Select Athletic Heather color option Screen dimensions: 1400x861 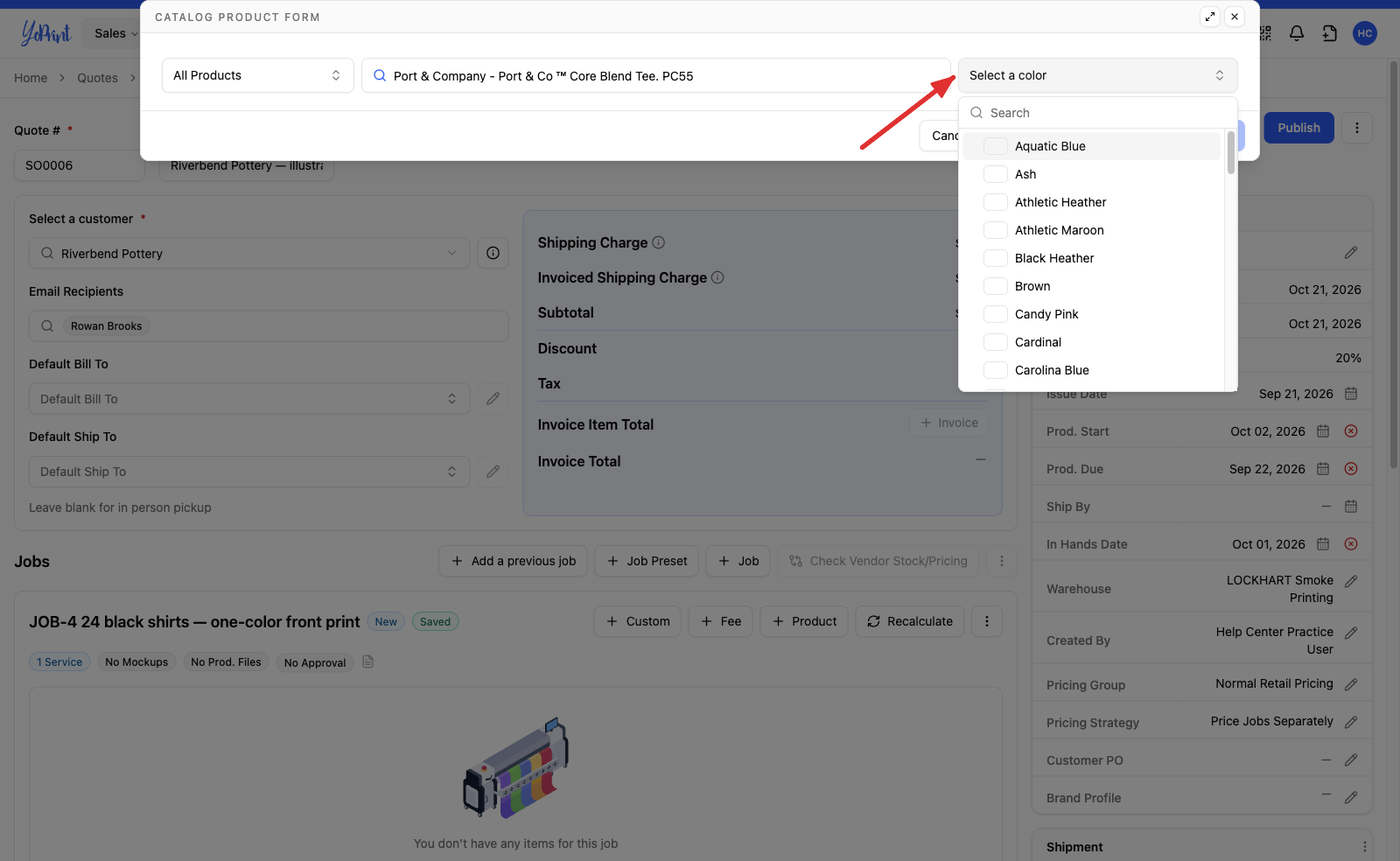[x=1091, y=202]
